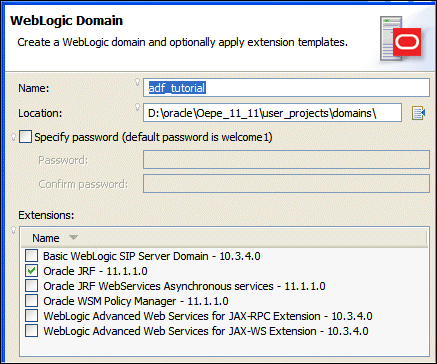Check Basic WebLogic SIP Server Domain extension
This screenshot has height=364, width=437.
coord(32,256)
